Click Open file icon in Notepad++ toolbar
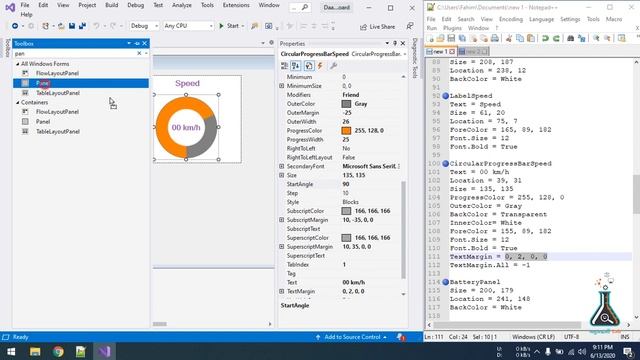The width and height of the screenshot is (640, 360). tap(440, 38)
